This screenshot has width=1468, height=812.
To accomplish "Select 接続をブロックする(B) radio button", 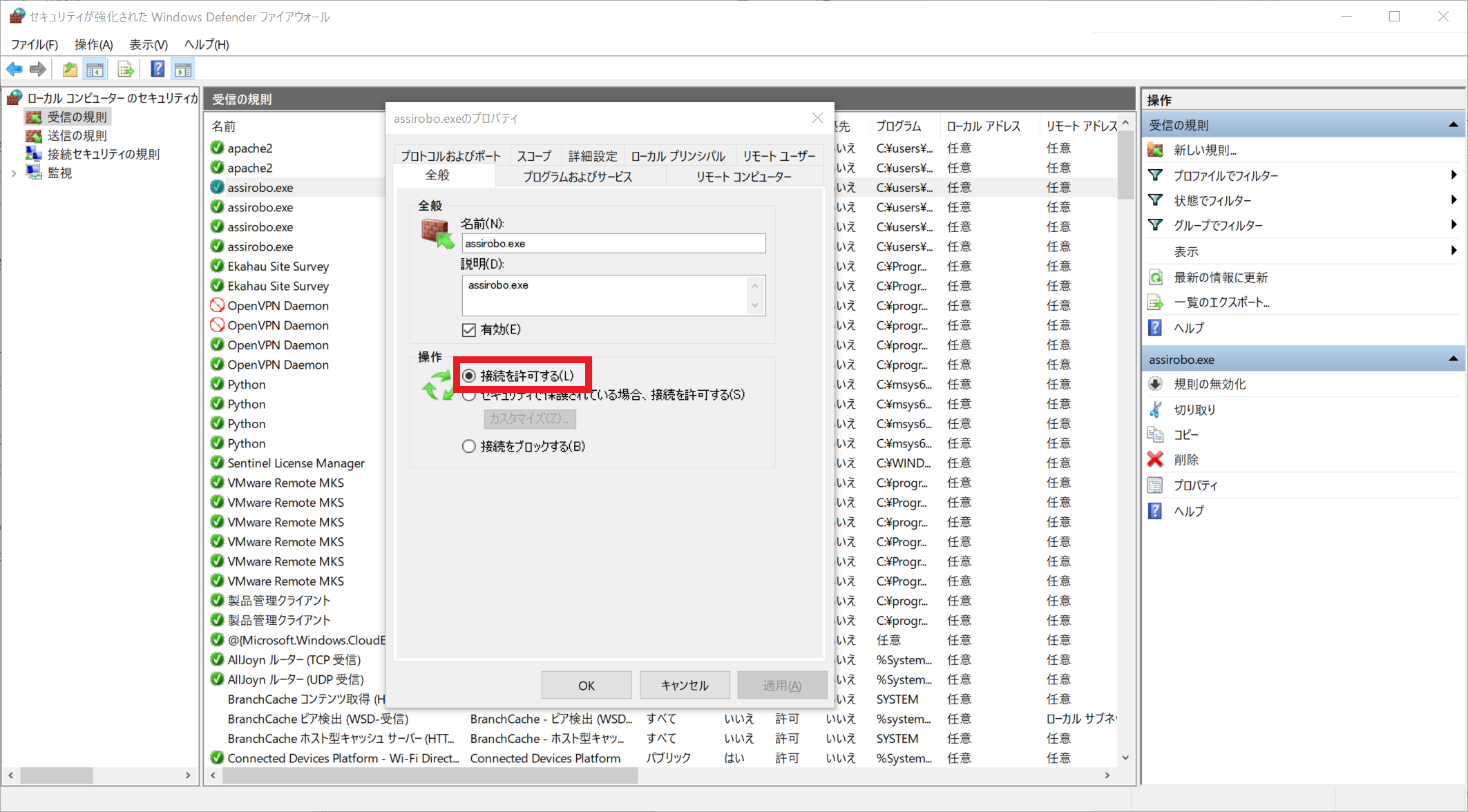I will tap(469, 446).
